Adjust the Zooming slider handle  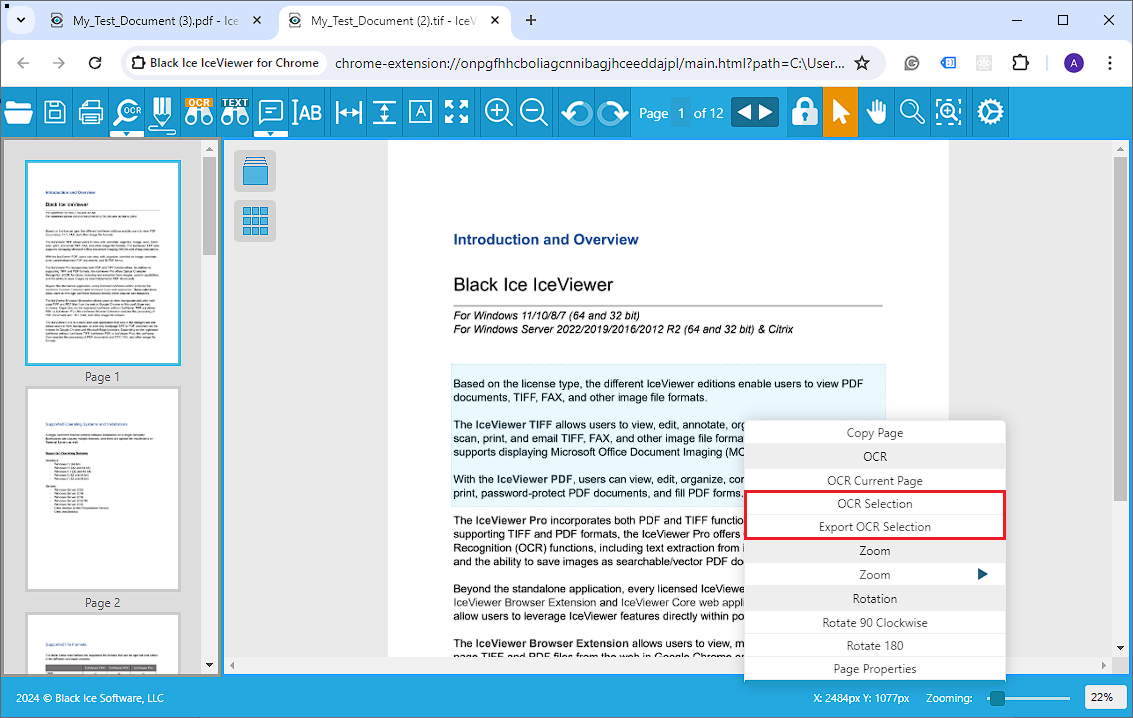(997, 698)
